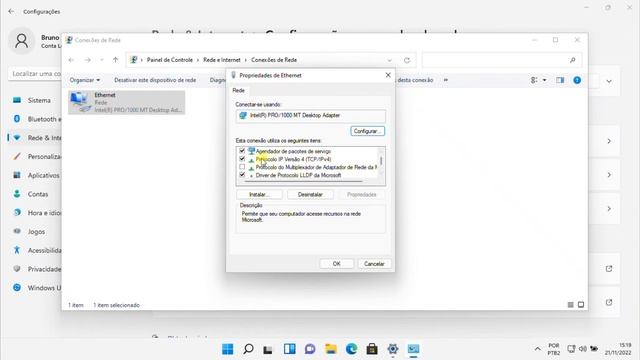640x360 pixels.
Task: Open Chat on taskbar
Action: [310, 349]
